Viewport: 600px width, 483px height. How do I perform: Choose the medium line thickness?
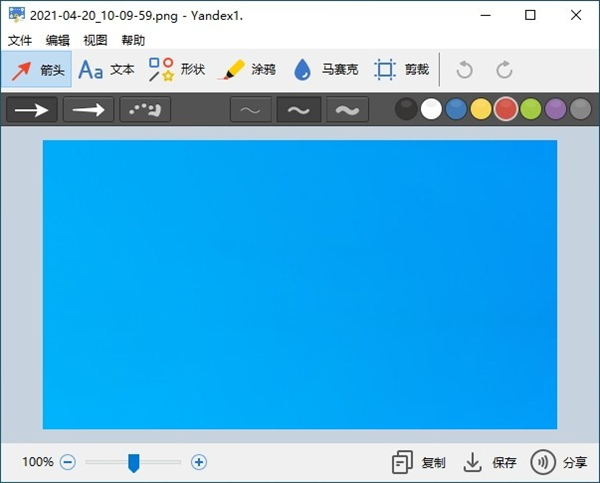click(x=299, y=110)
